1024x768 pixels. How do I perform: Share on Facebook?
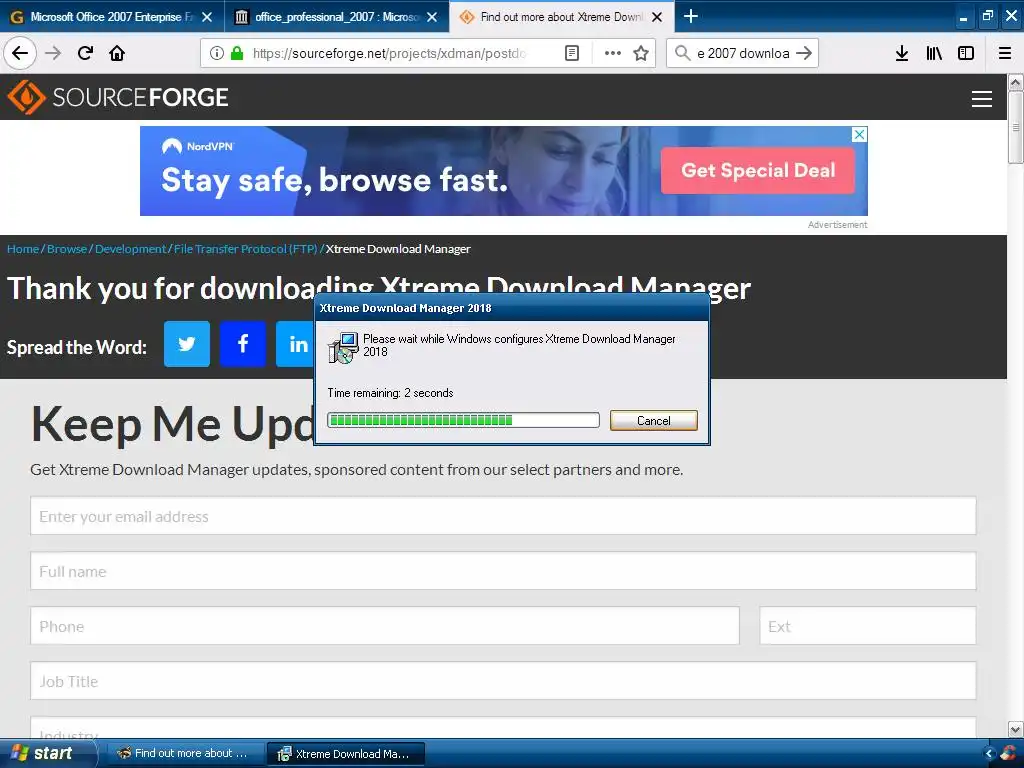click(x=243, y=344)
